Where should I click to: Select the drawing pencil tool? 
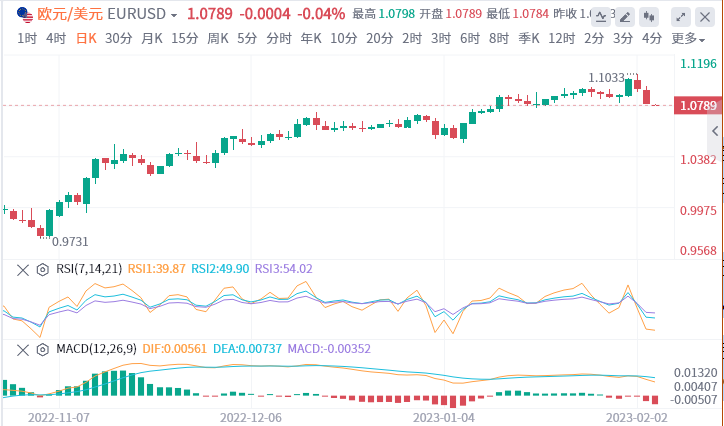[x=625, y=18]
